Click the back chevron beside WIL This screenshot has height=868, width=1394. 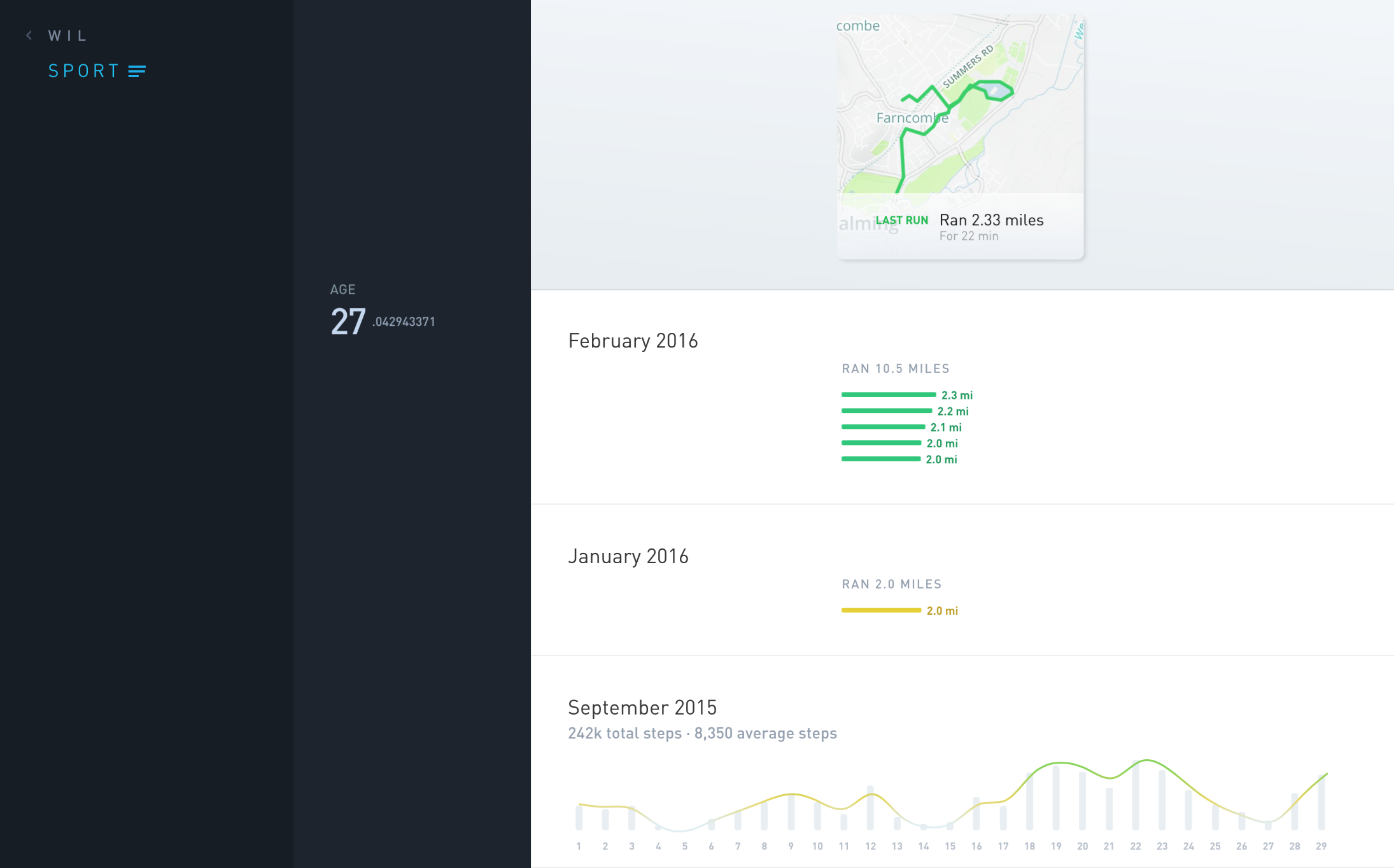pos(29,36)
